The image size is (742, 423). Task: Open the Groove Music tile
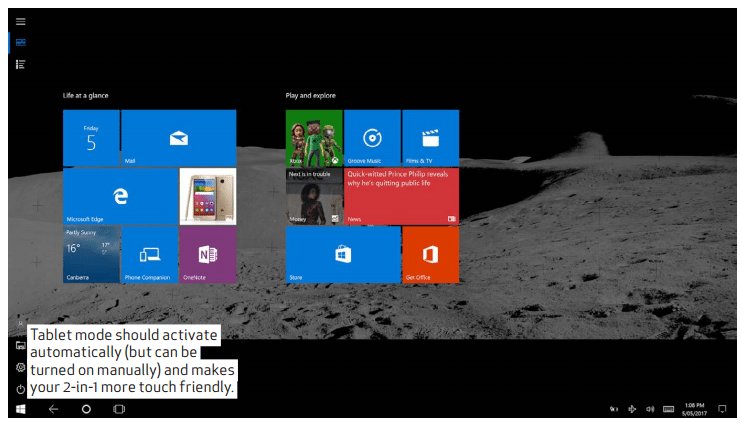[x=372, y=138]
